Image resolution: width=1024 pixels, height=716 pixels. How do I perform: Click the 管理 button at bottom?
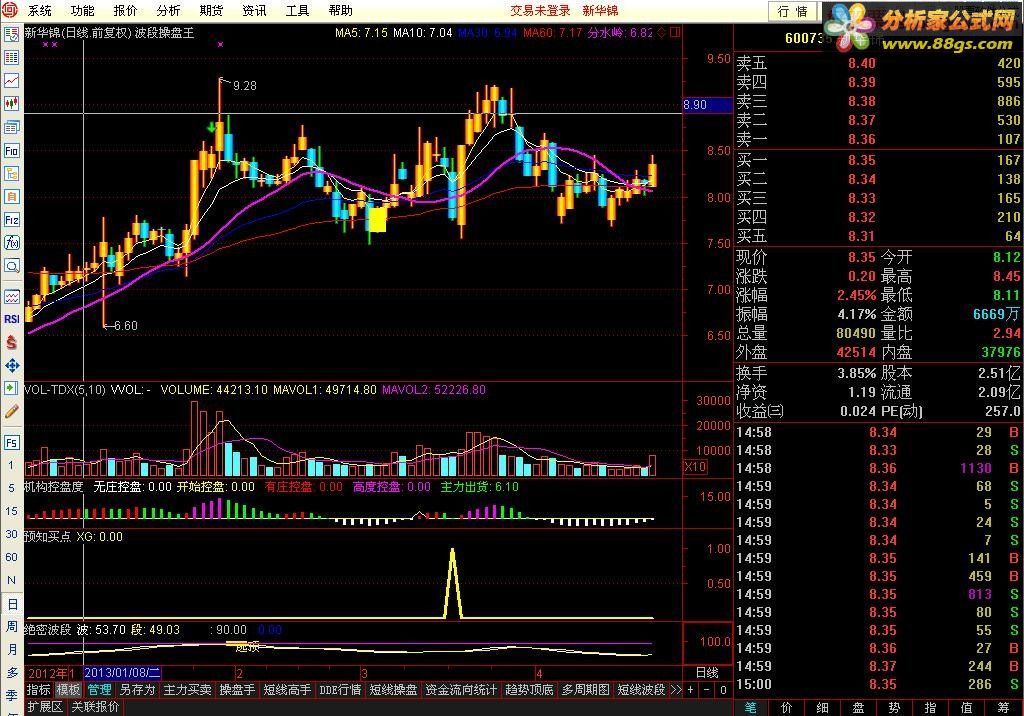(99, 690)
